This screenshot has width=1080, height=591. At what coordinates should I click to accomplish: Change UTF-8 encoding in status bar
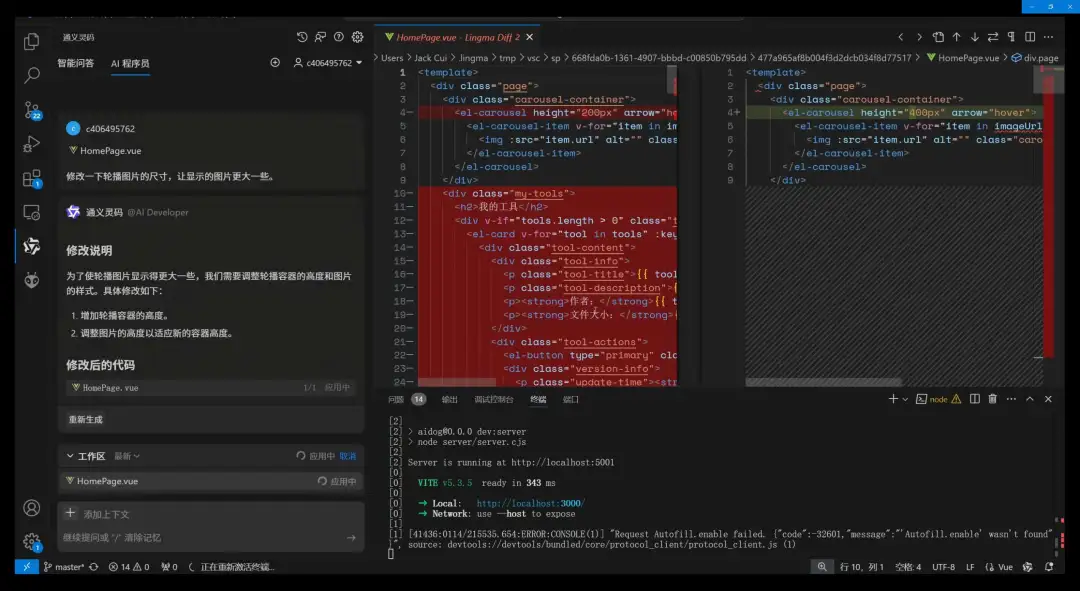pyautogui.click(x=944, y=567)
